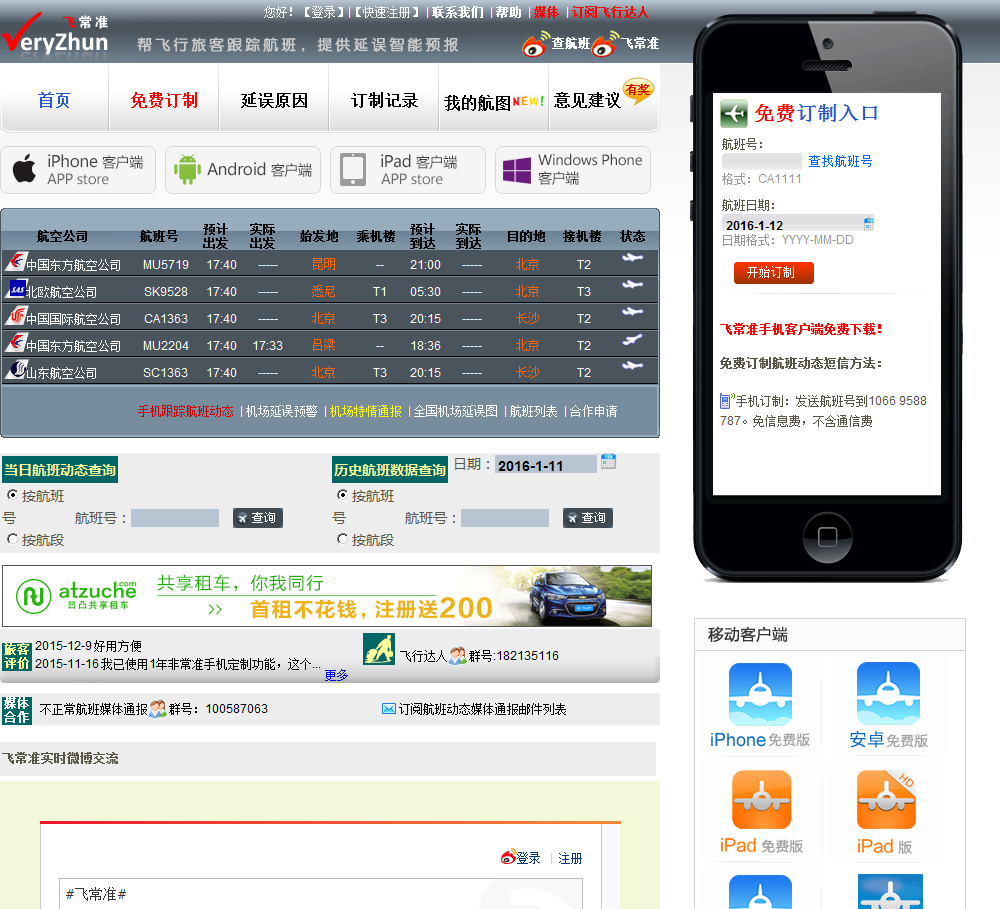Click the Windows Phone client logo

pos(517,170)
